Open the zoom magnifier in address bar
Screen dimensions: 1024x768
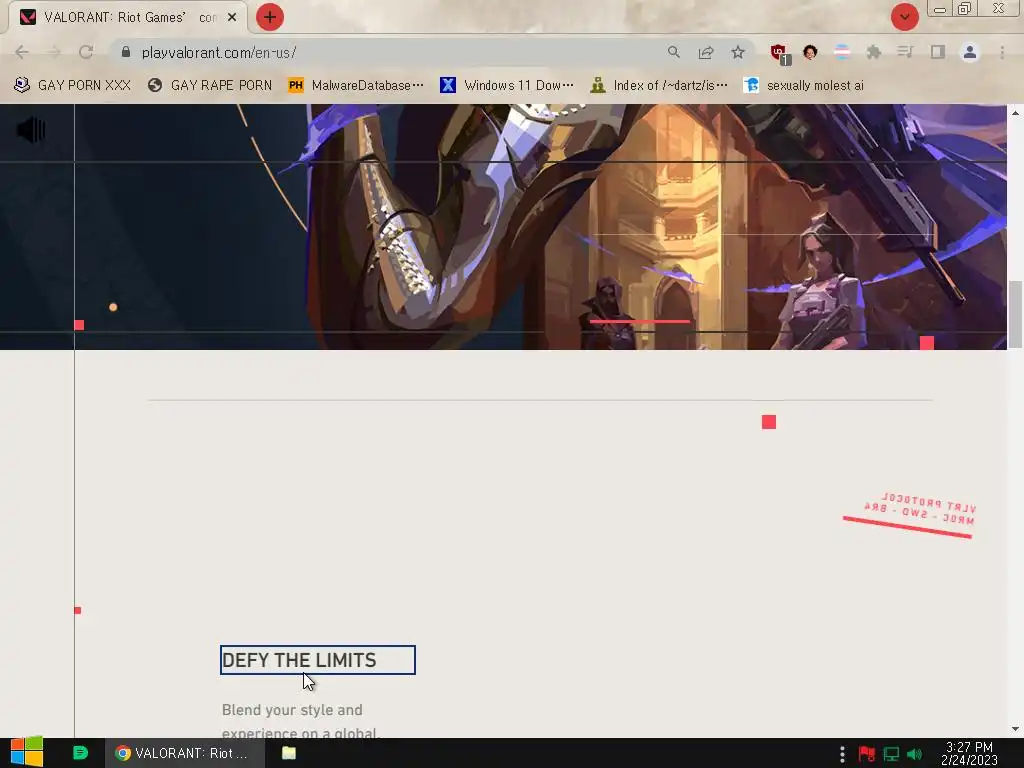coord(674,52)
